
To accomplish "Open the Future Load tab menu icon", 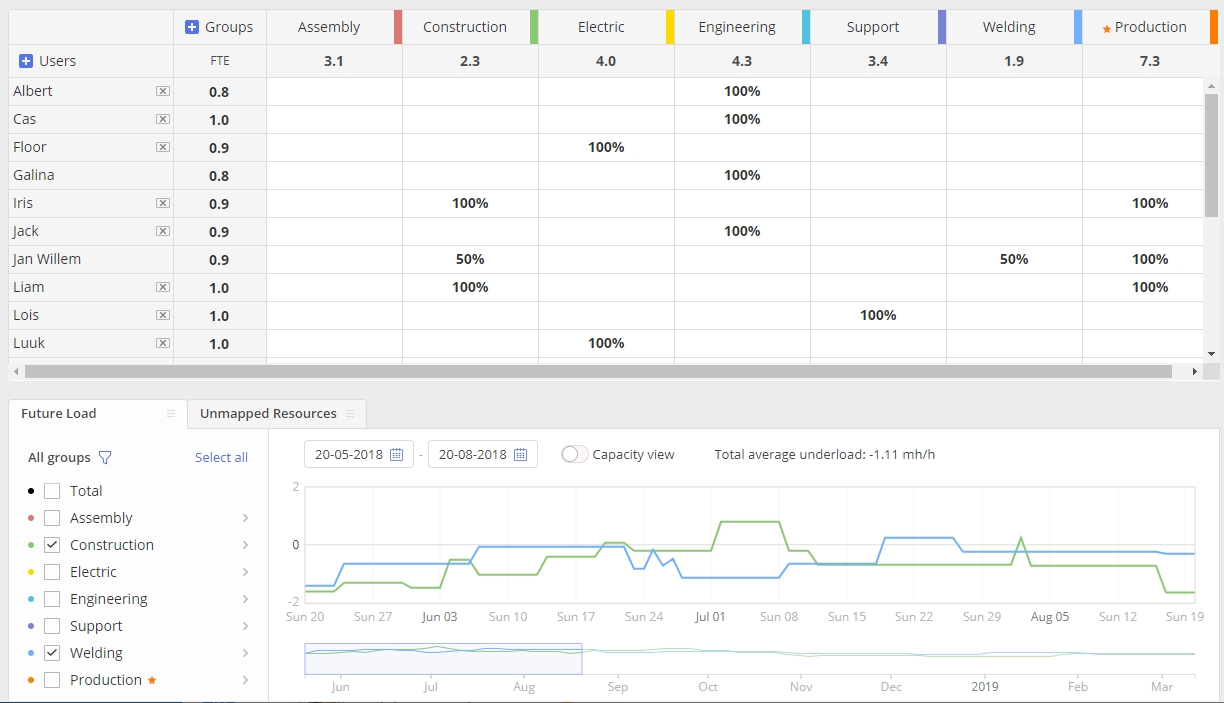I will [171, 413].
